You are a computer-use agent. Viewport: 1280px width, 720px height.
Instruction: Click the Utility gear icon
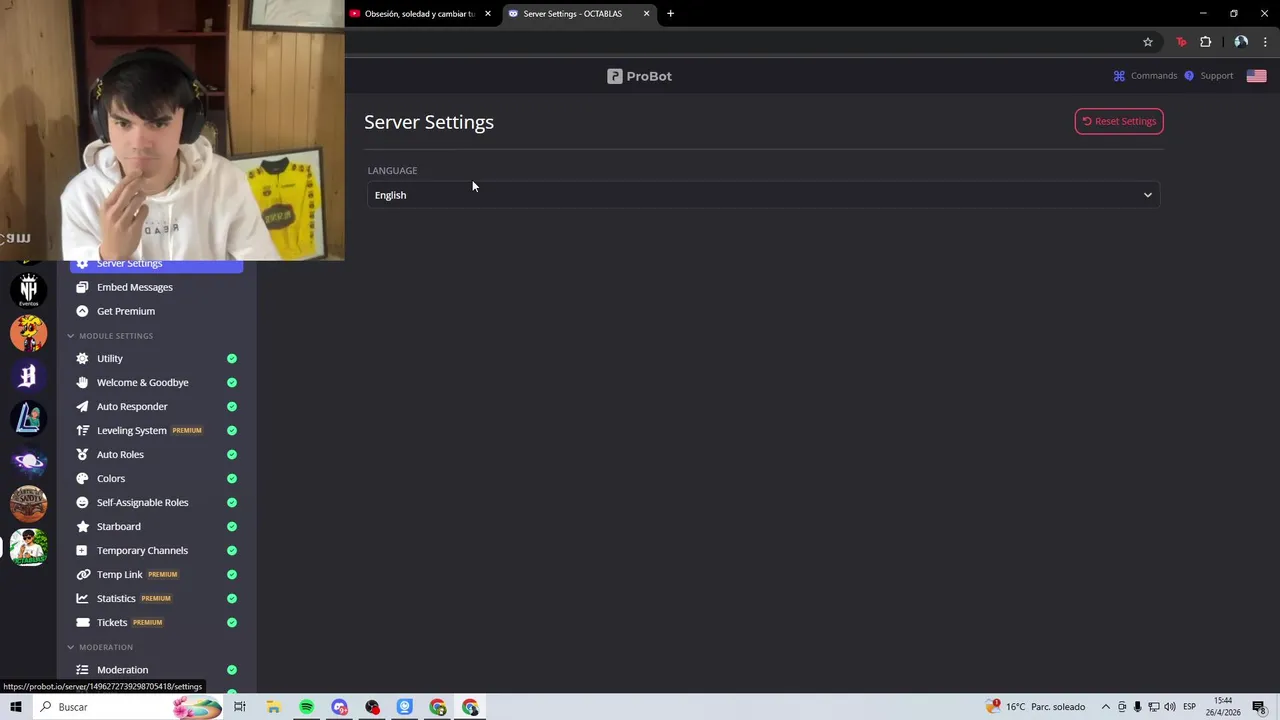tap(82, 358)
